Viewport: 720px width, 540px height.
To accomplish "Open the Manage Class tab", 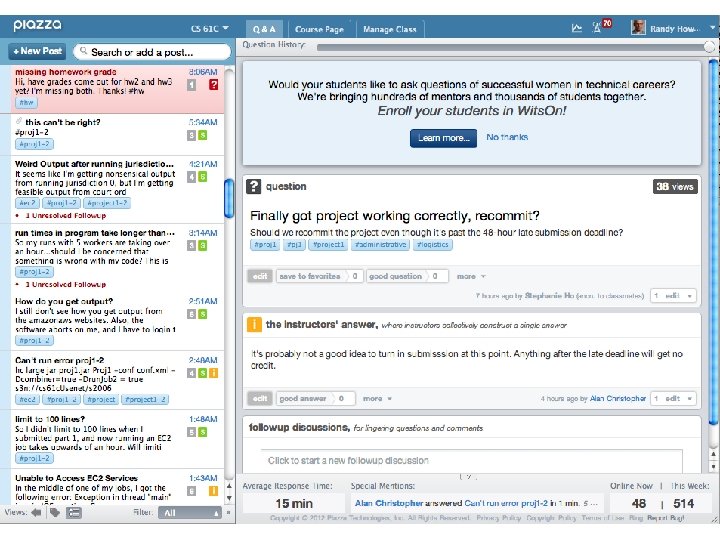I will [x=389, y=29].
